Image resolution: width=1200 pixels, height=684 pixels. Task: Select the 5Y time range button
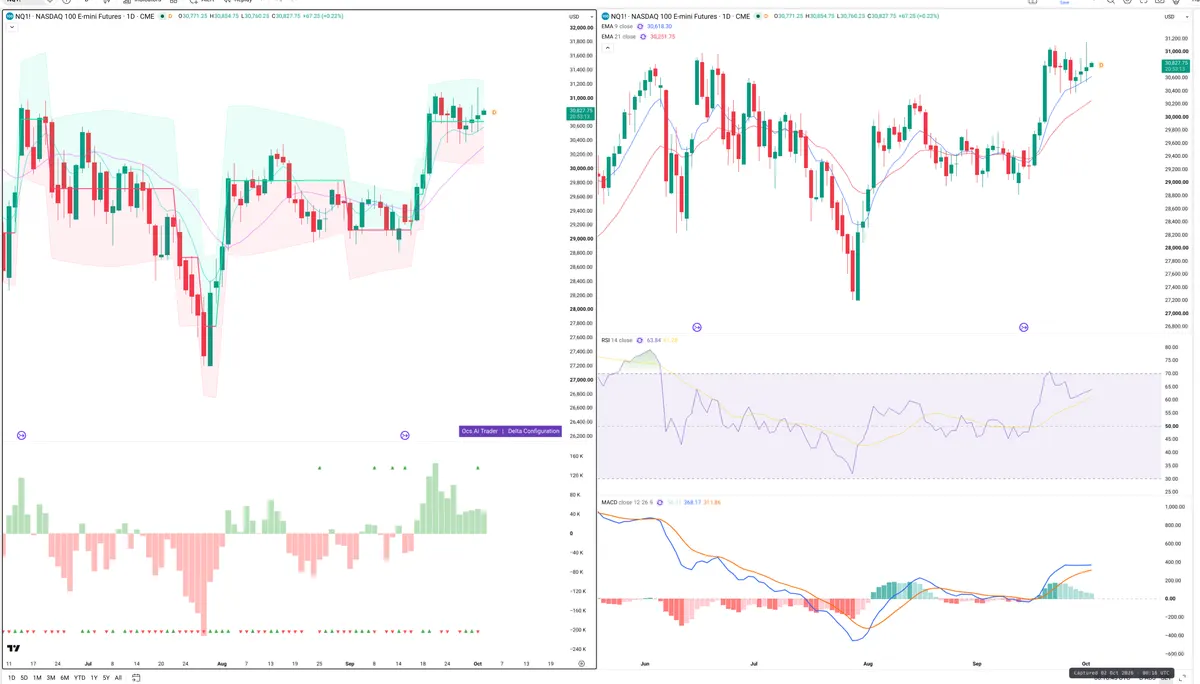point(106,678)
